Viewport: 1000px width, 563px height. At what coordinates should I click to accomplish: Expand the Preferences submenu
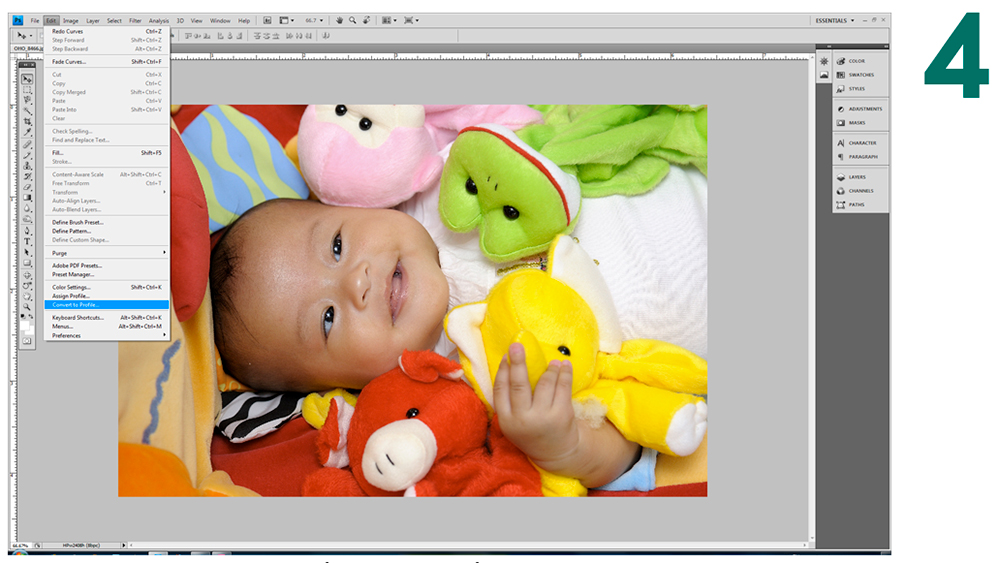108,335
